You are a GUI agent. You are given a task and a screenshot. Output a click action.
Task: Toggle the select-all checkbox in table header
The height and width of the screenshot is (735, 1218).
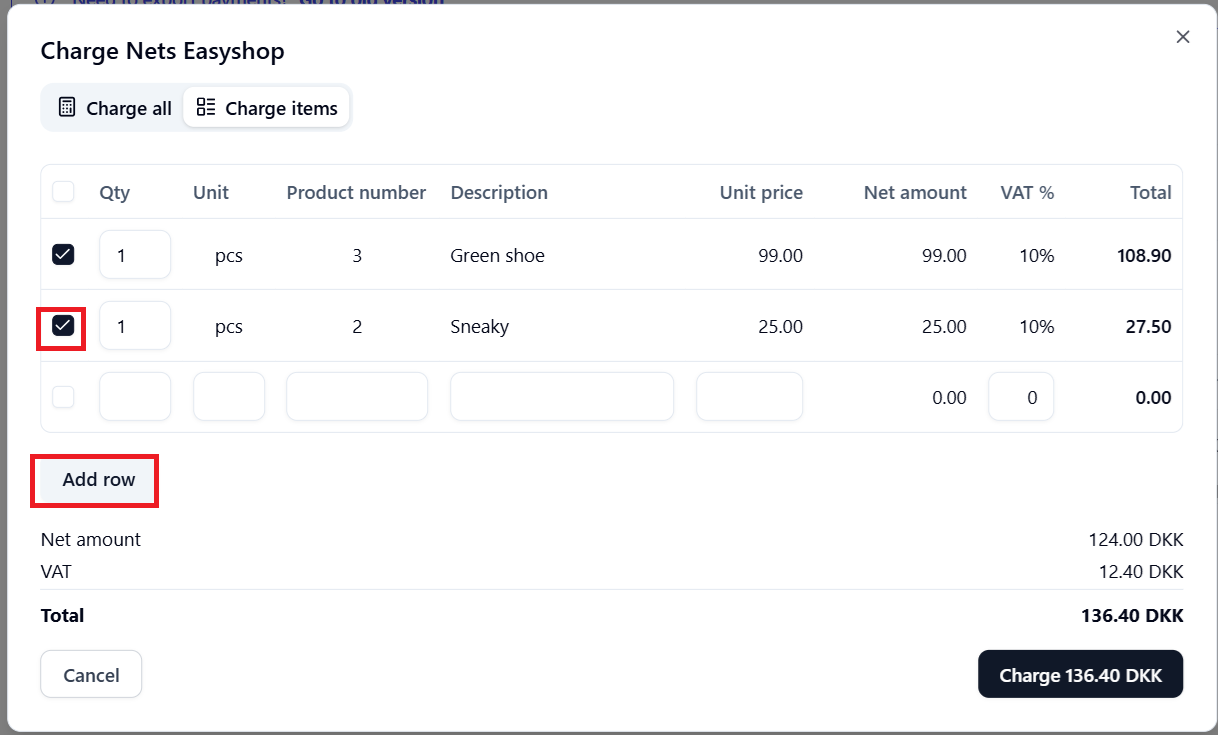tap(63, 191)
